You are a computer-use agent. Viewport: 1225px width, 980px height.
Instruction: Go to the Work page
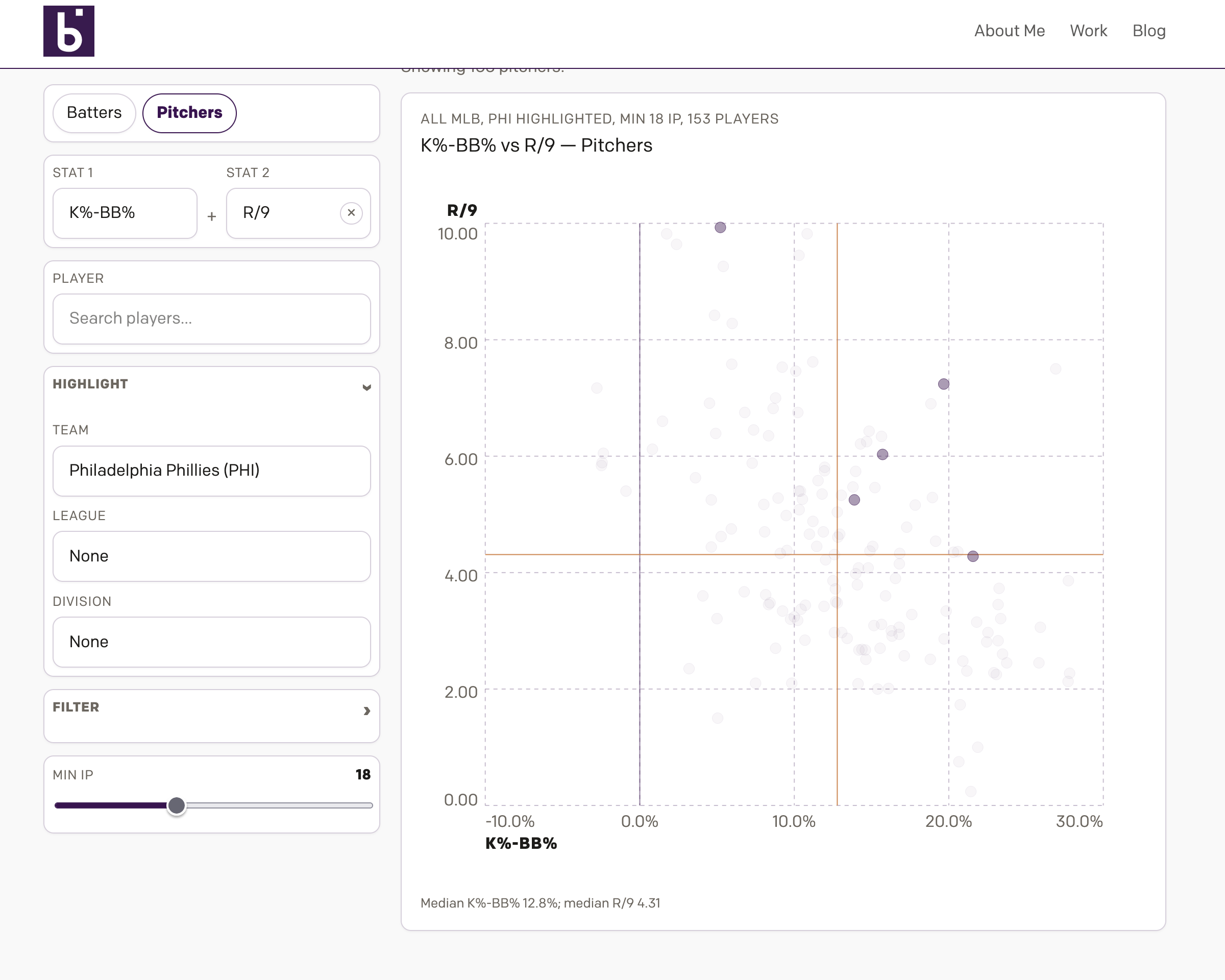[x=1088, y=31]
